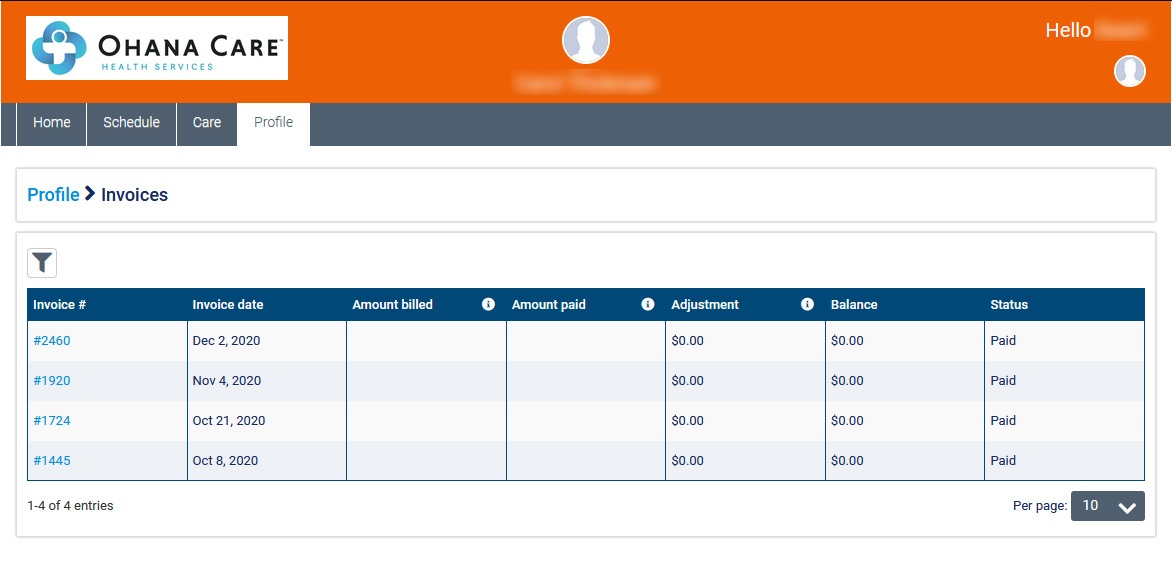This screenshot has height=571, width=1172.
Task: Sort by the Invoice date column header
Action: click(x=228, y=305)
